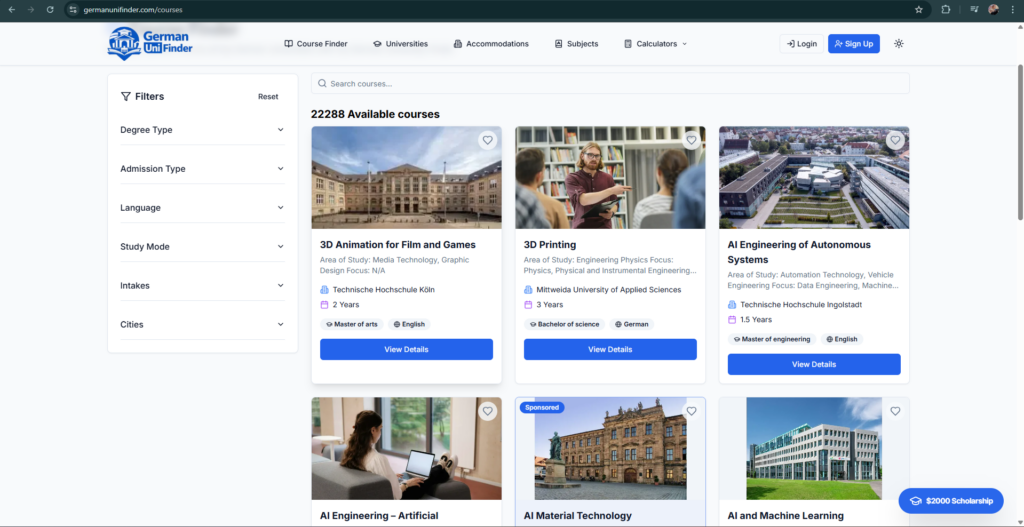Click the calendar icon beside 2 Years
Image resolution: width=1024 pixels, height=527 pixels.
pyautogui.click(x=324, y=305)
